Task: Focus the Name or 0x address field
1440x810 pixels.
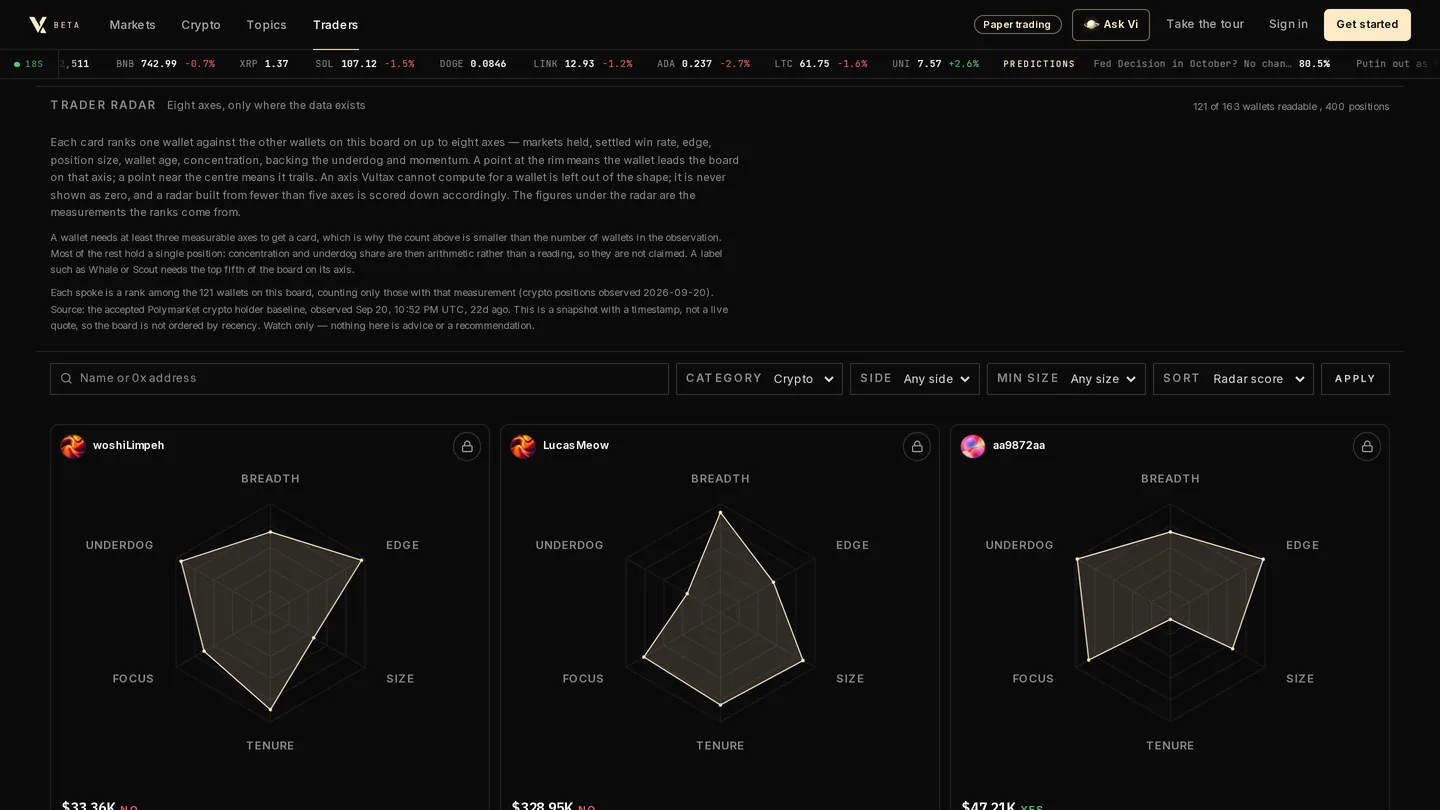Action: pos(360,379)
